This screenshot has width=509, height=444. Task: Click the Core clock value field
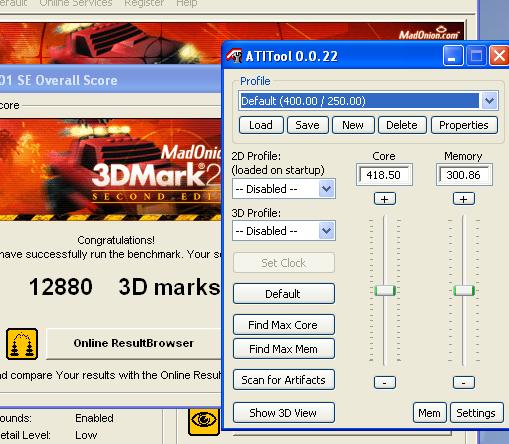click(384, 175)
